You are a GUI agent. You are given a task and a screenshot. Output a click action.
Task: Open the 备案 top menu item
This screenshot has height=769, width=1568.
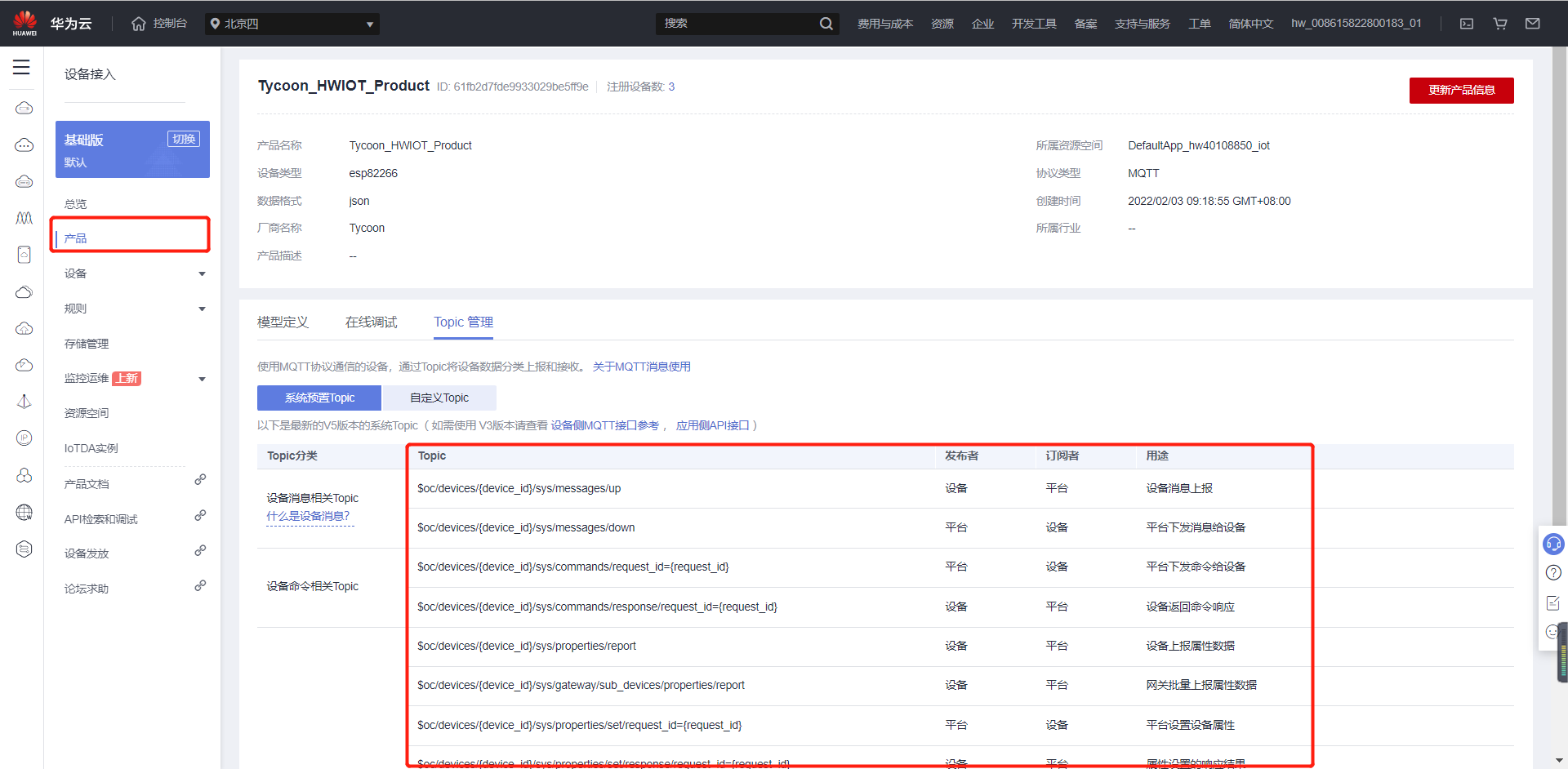(x=1085, y=24)
